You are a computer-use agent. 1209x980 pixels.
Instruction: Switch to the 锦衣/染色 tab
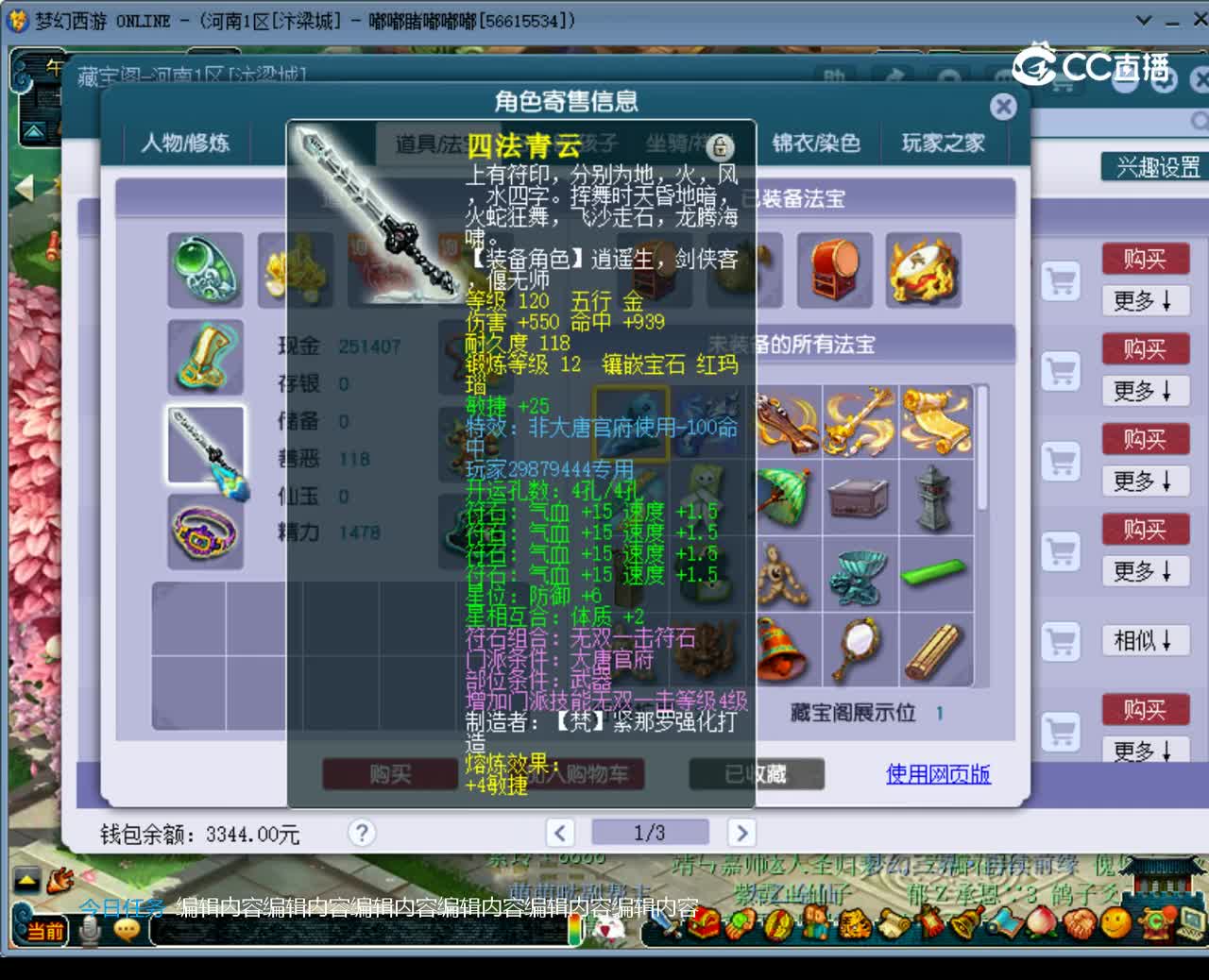click(816, 144)
